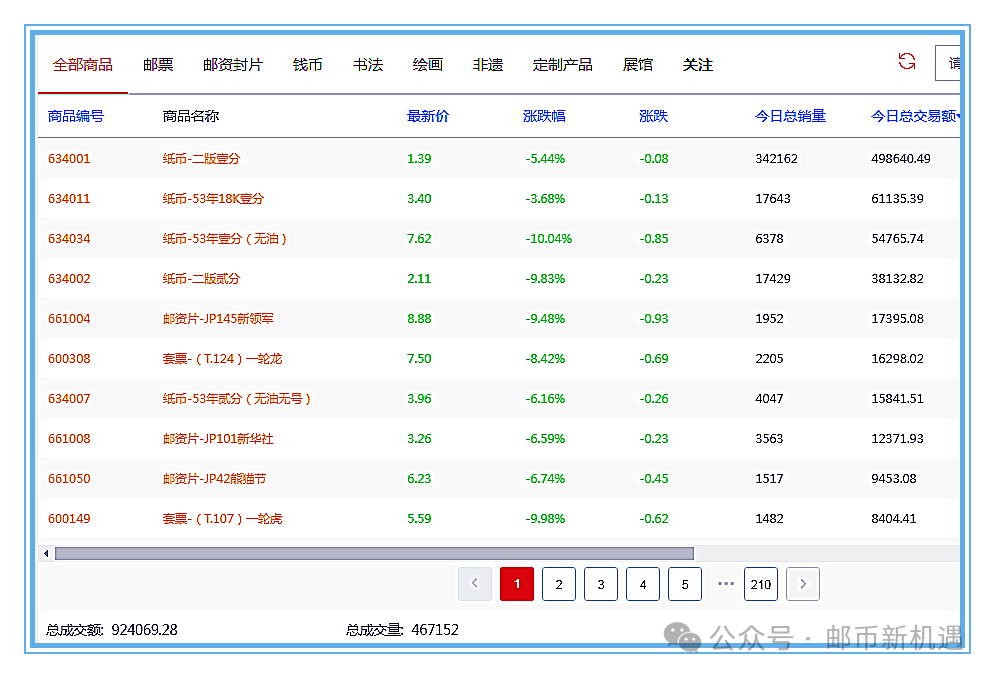Image resolution: width=995 pixels, height=678 pixels.
Task: Select the 邮资封片 tab
Action: click(233, 65)
